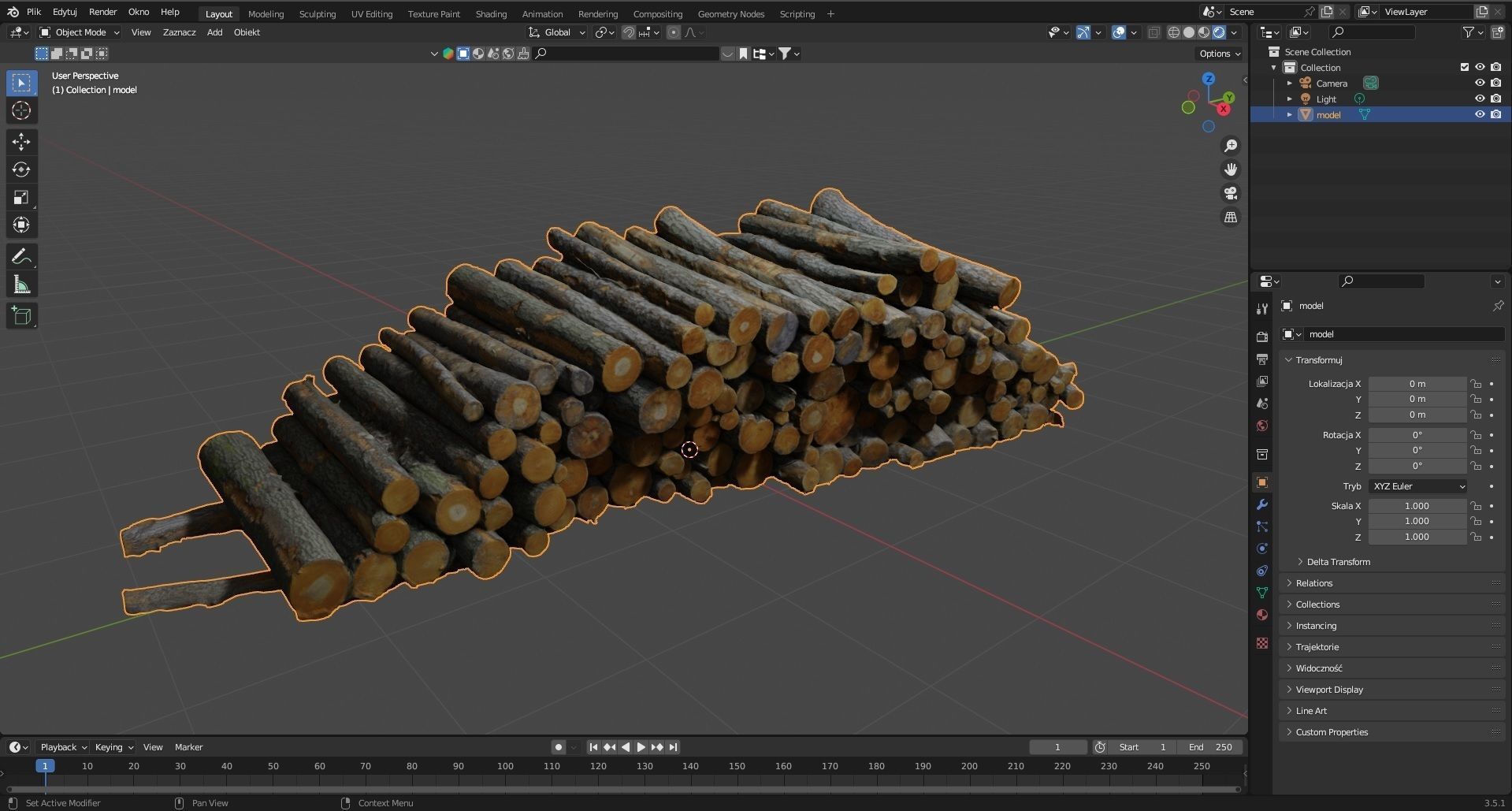Open the Render properties tab

tap(1262, 337)
